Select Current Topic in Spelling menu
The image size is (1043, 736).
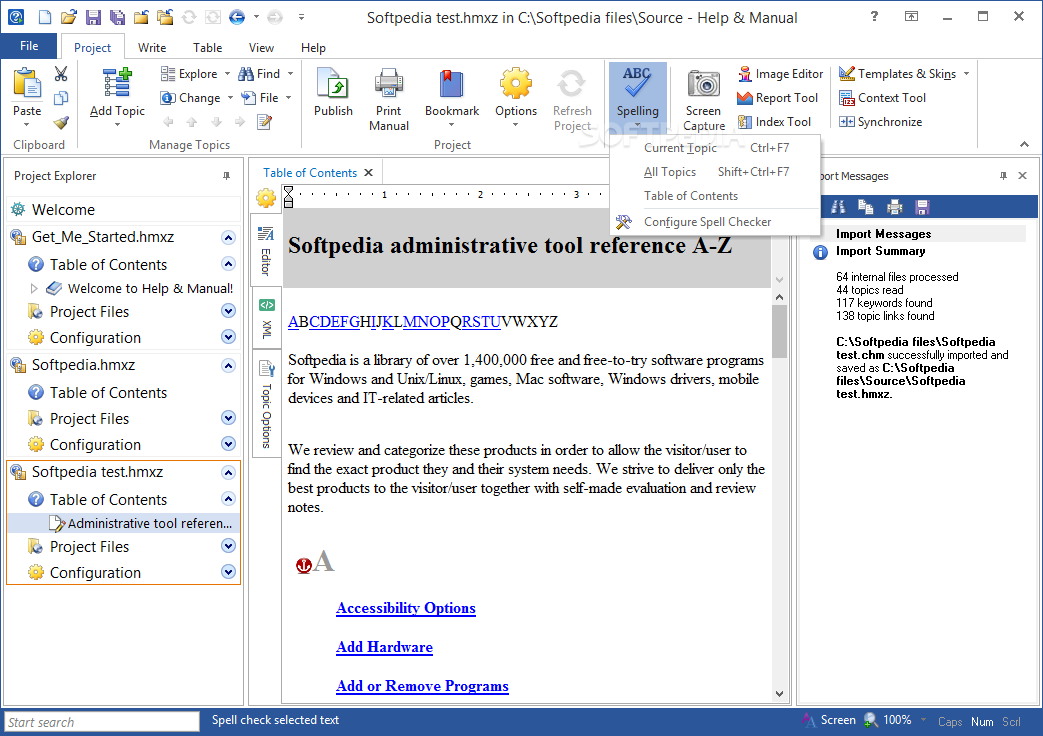point(715,148)
